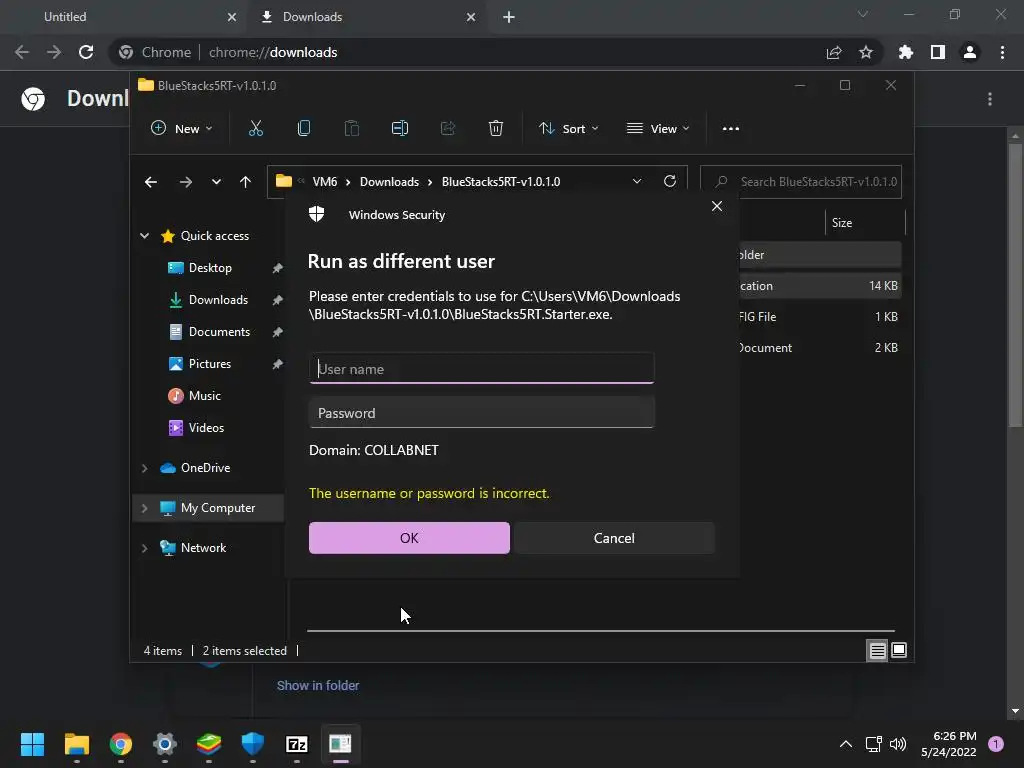Screen dimensions: 1024x768
Task: Bookmark this page with the star icon
Action: (x=866, y=52)
